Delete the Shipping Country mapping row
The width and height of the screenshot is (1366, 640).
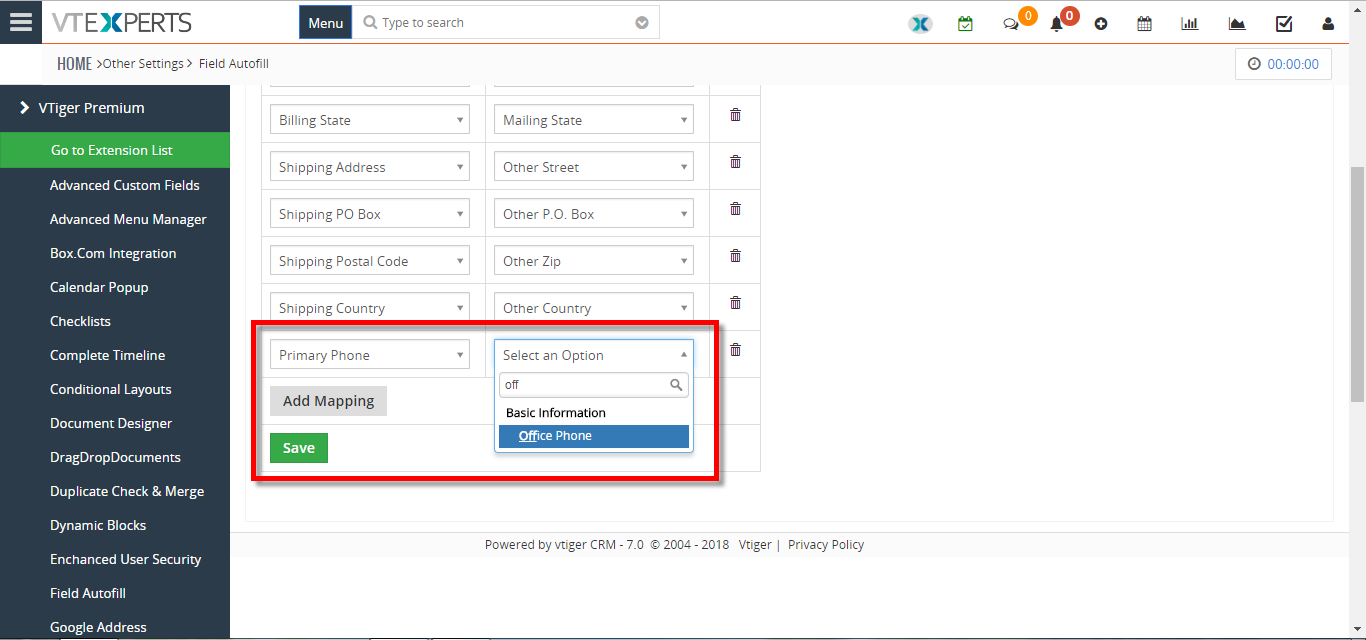[x=735, y=303]
